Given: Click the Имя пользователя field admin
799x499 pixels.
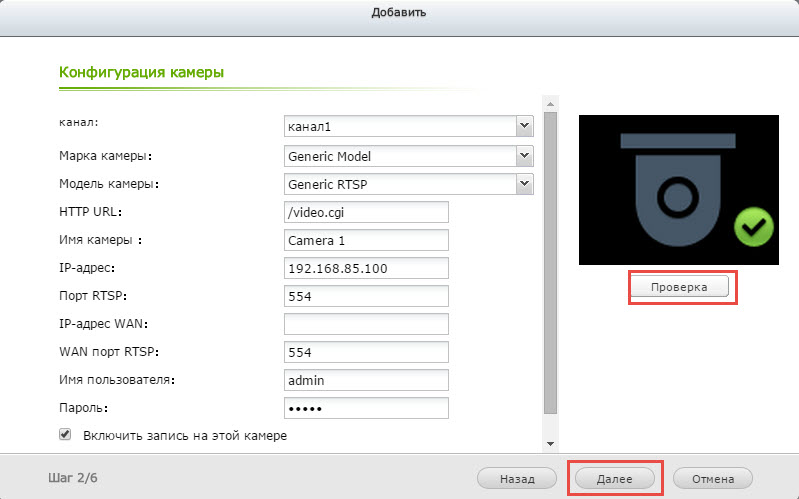Looking at the screenshot, I should click(x=366, y=380).
